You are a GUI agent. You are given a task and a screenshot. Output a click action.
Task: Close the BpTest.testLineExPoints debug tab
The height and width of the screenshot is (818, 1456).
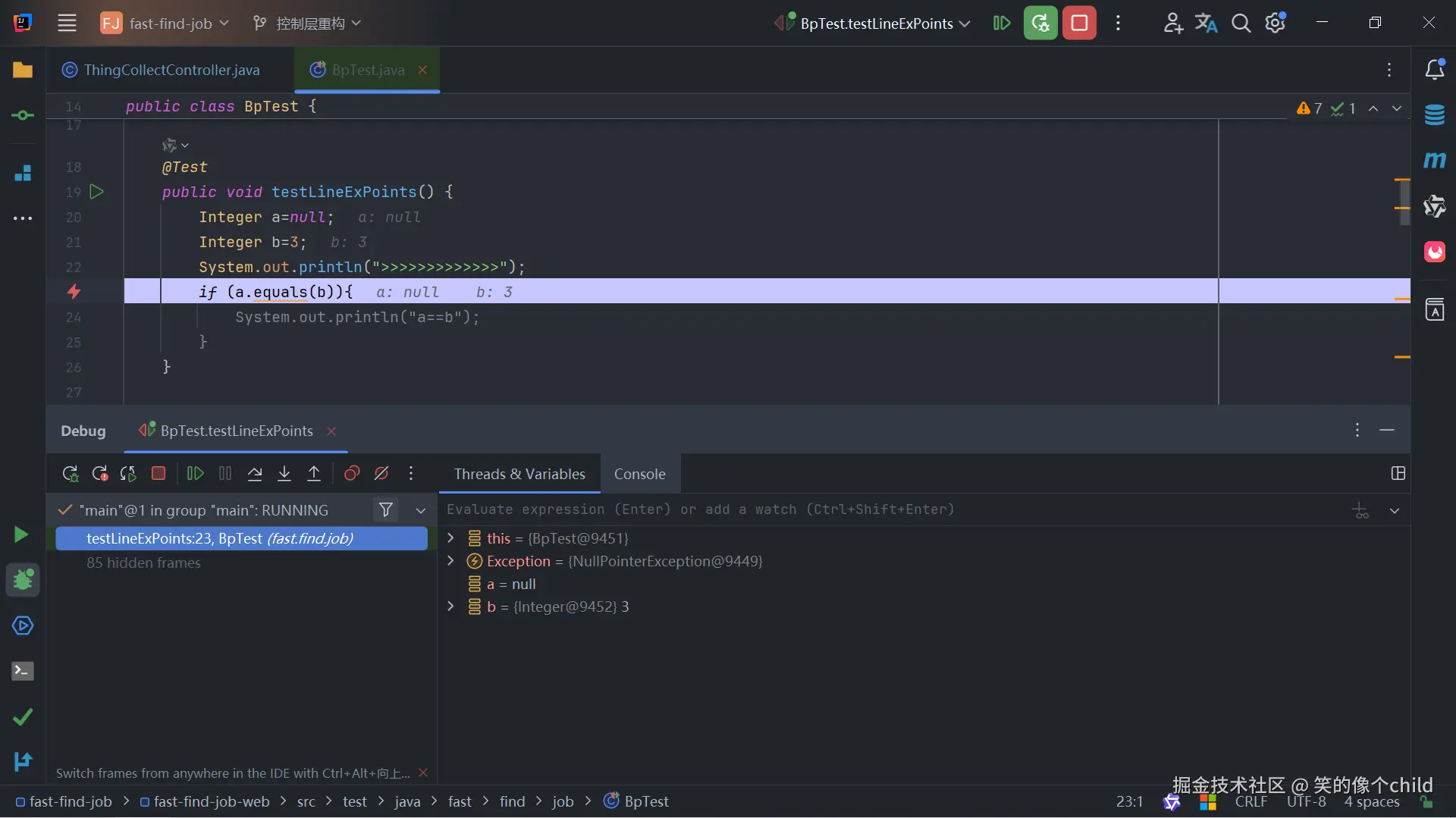click(331, 431)
